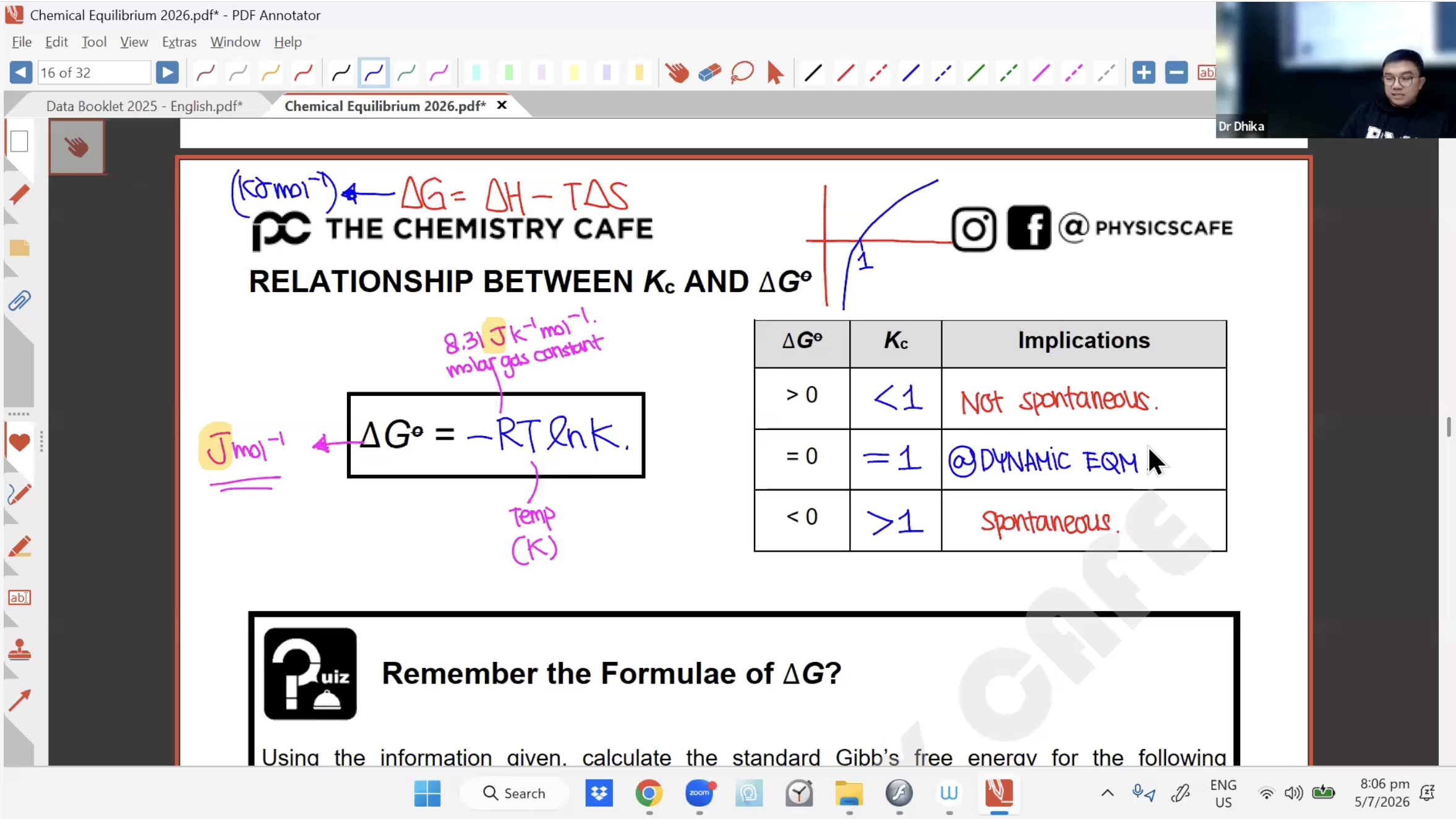
Task: Choose the yellow highlighter swatch
Action: [574, 73]
